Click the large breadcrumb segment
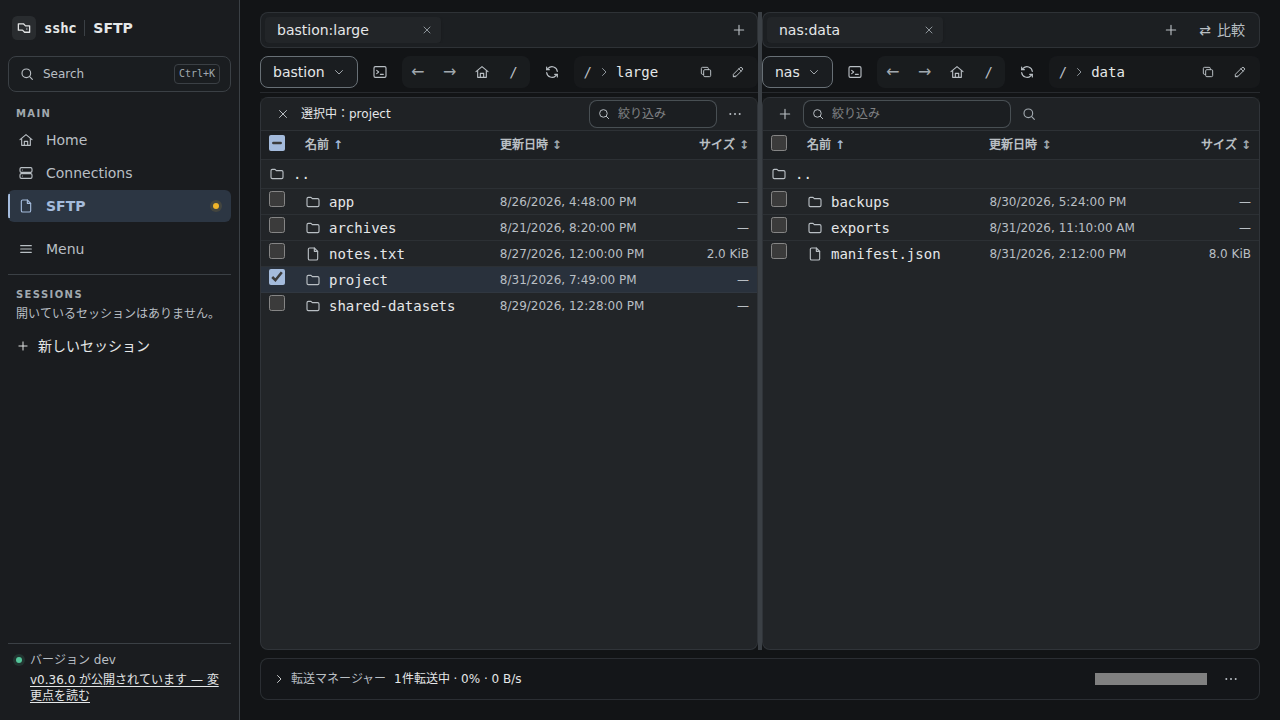This screenshot has width=1280, height=720. 637,72
